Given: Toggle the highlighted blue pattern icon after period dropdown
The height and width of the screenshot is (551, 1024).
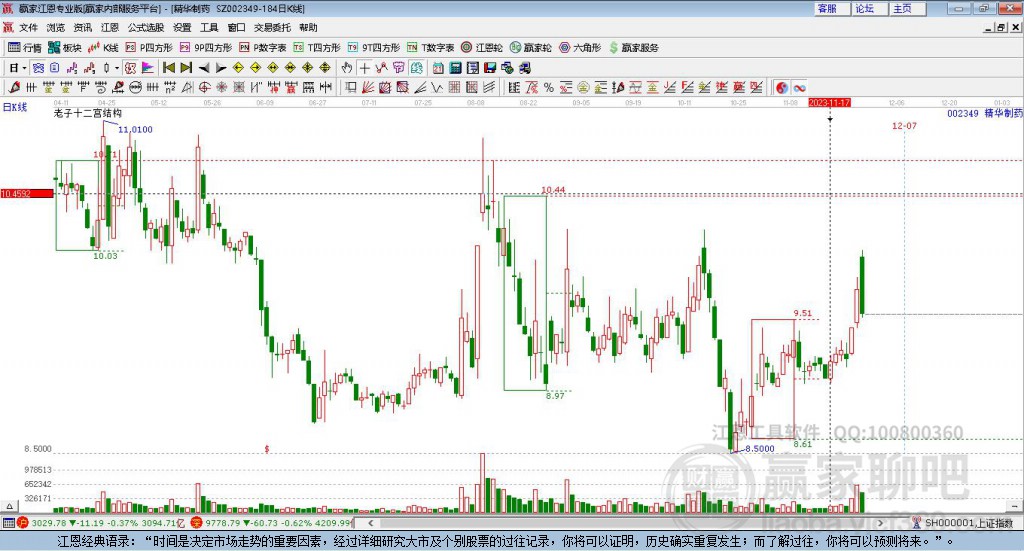Looking at the screenshot, I should (x=38, y=68).
